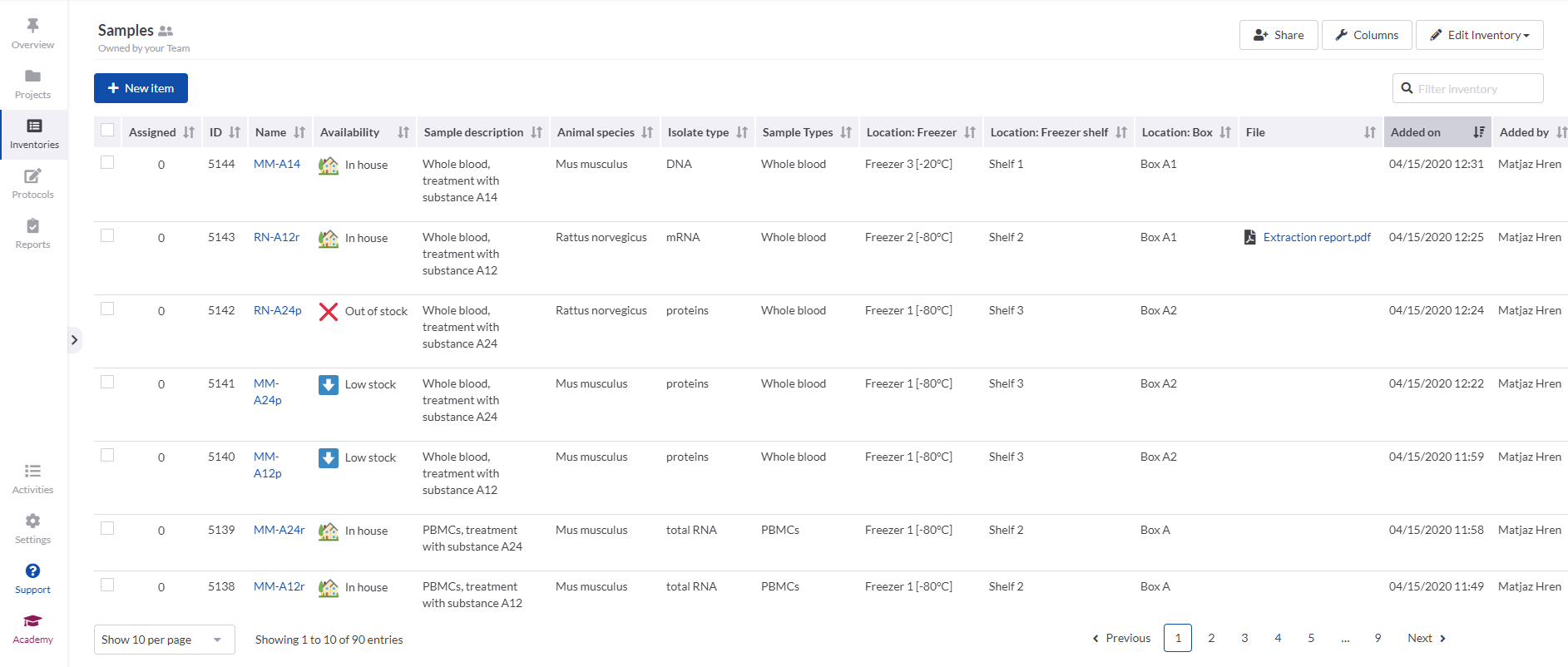The image size is (1568, 667).
Task: Open the MM-A14 sample link
Action: [277, 164]
